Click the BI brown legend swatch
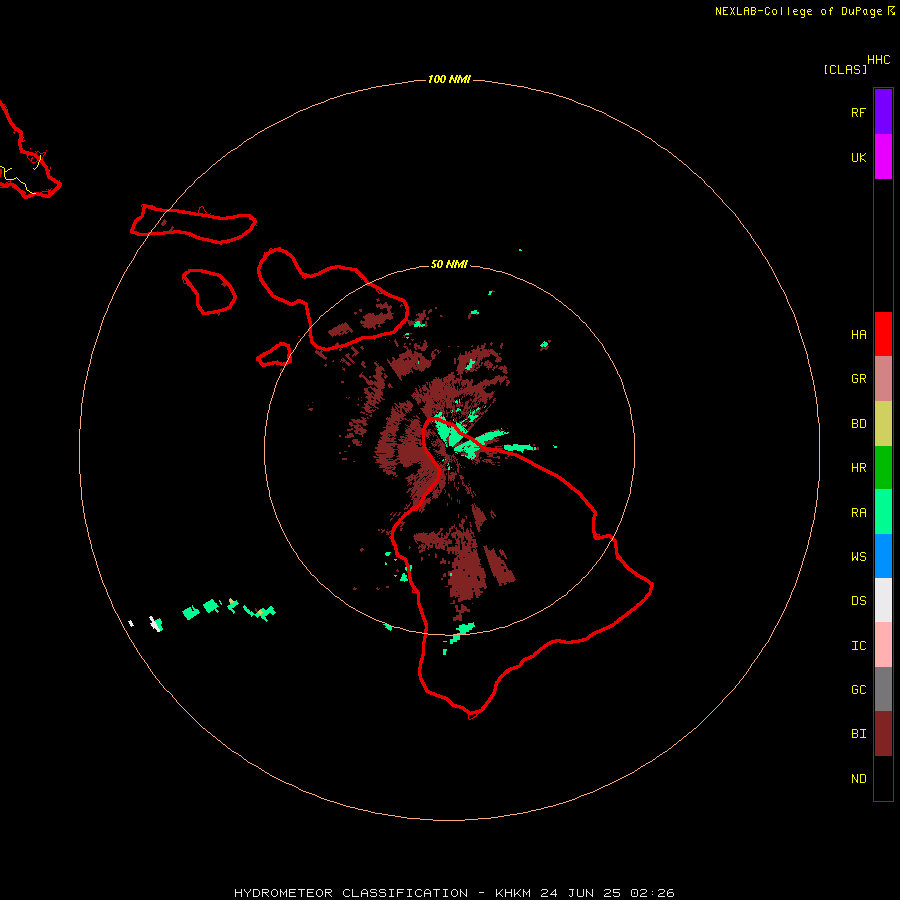Screen dimensions: 900x900 pos(883,734)
